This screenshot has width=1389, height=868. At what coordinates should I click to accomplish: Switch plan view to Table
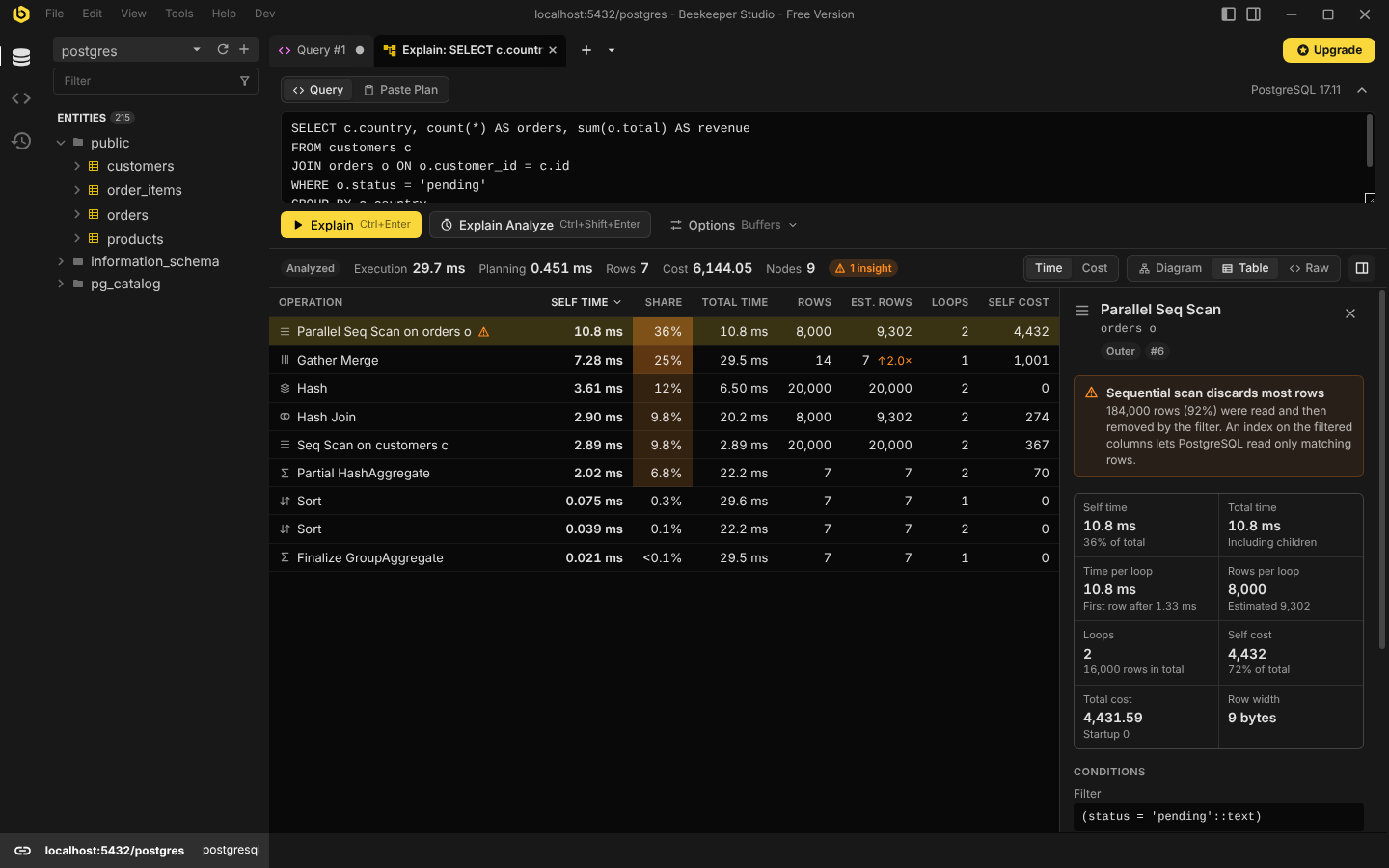click(1245, 268)
